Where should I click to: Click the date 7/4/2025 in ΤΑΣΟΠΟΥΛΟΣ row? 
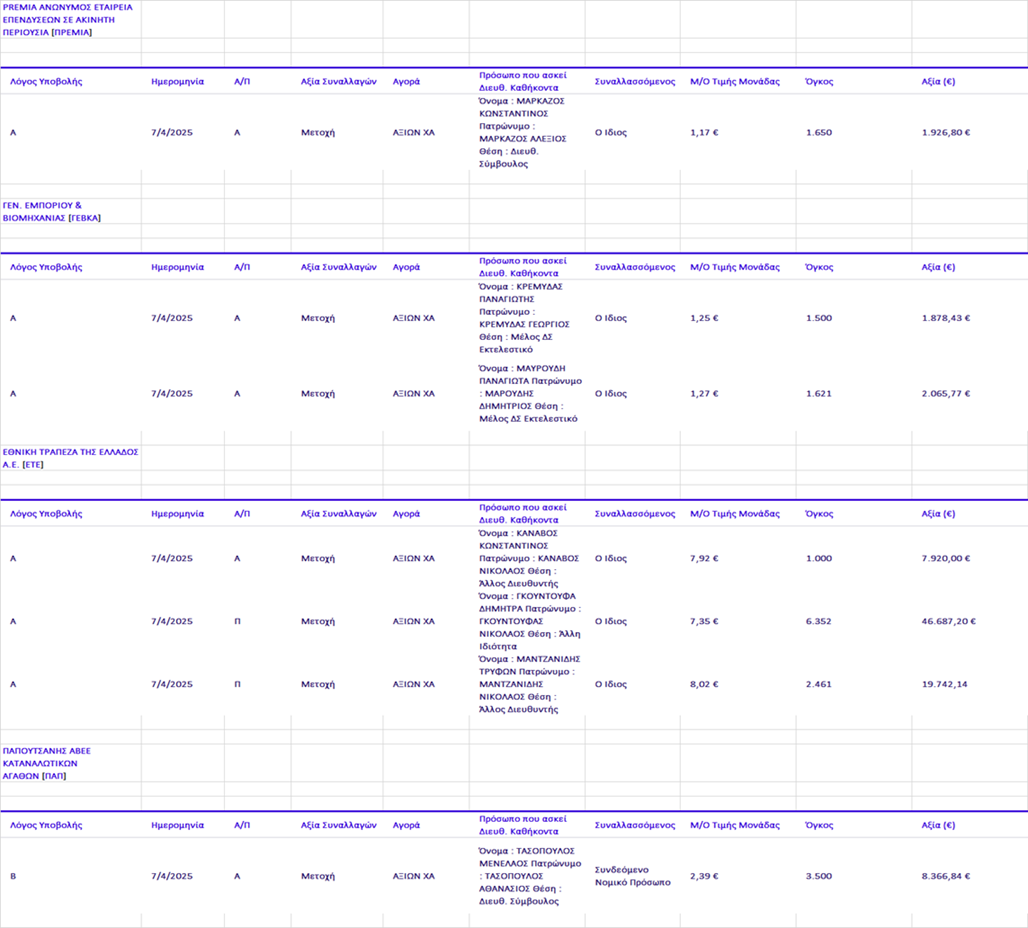pos(172,876)
